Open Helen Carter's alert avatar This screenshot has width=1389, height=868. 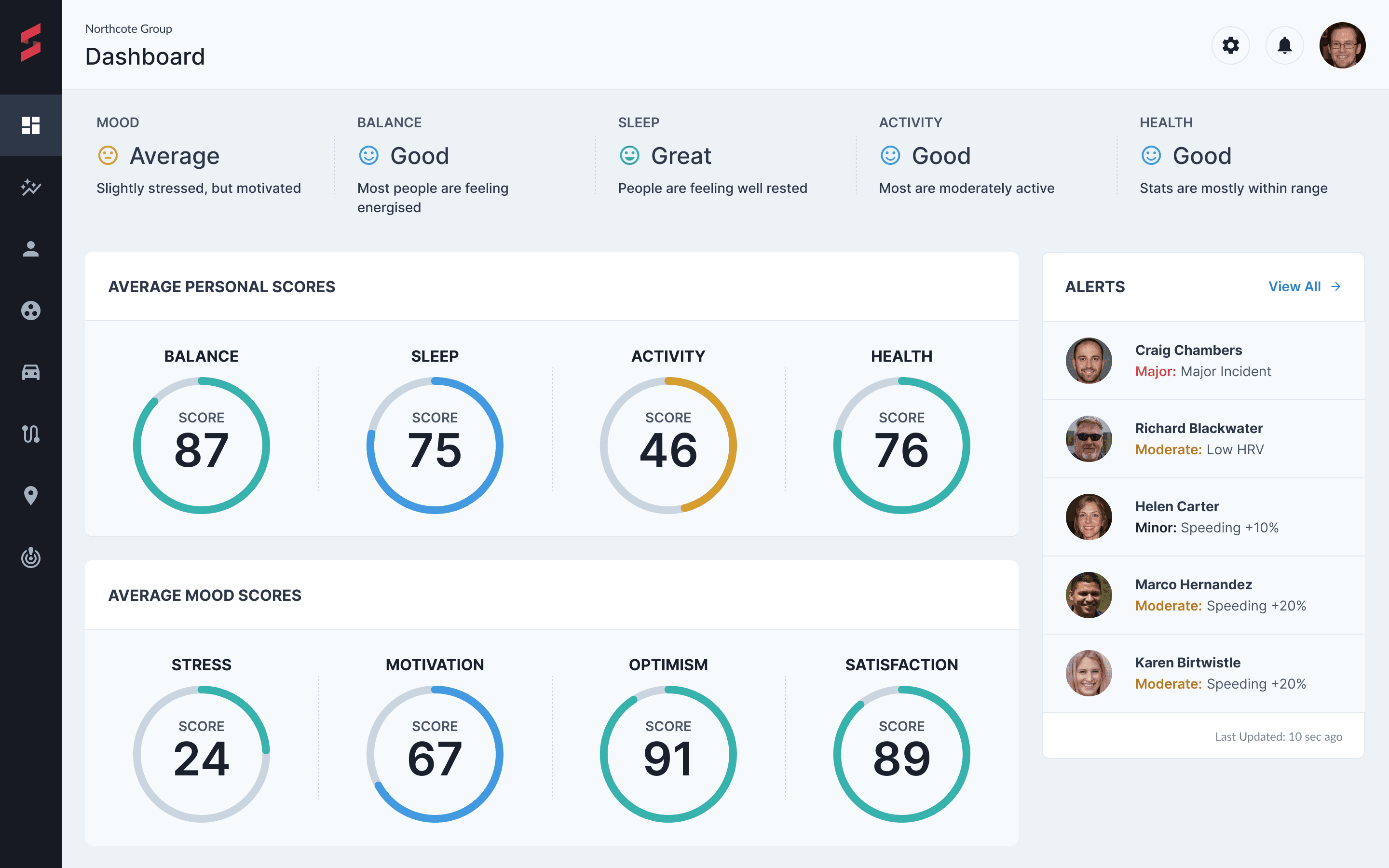[1089, 516]
